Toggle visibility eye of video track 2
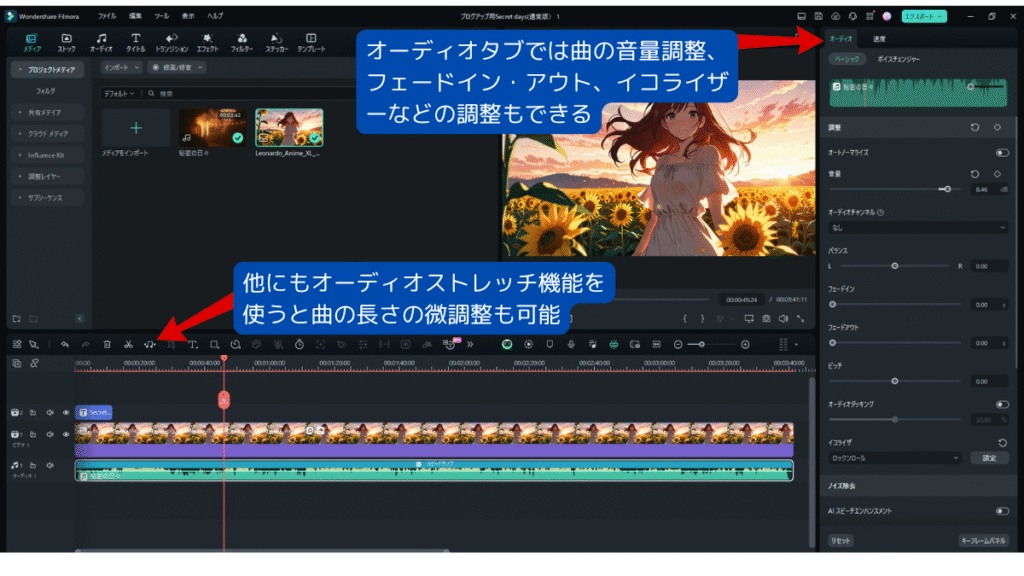Image resolution: width=1024 pixels, height=576 pixels. click(66, 413)
